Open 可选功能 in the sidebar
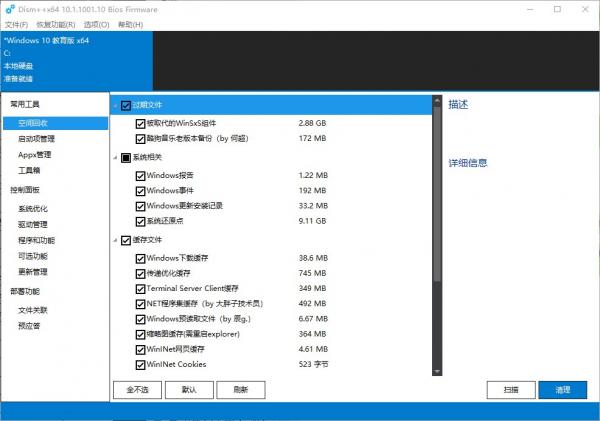 [33, 256]
